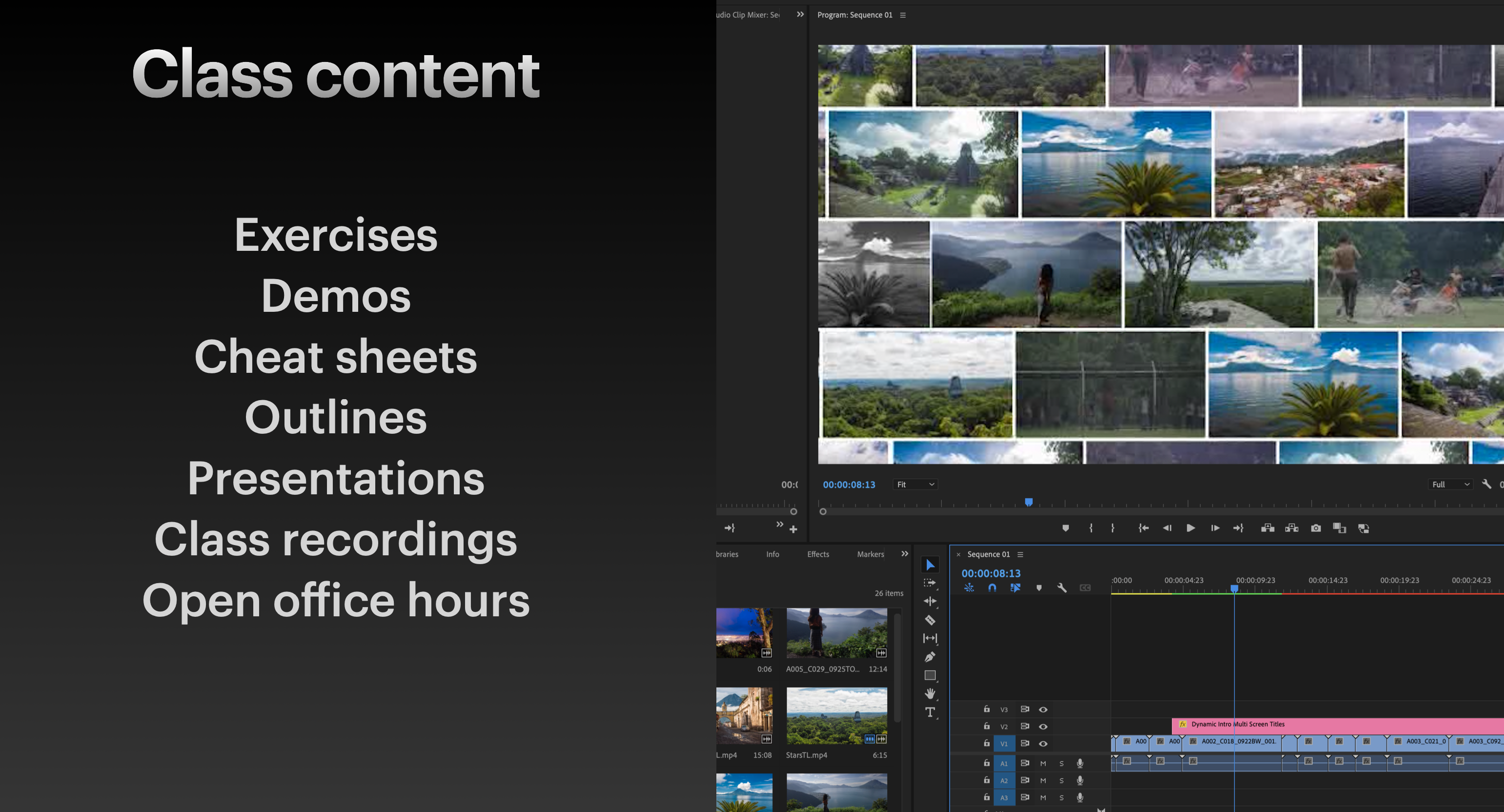Hide the V2 track with eye toggle

pyautogui.click(x=1043, y=727)
